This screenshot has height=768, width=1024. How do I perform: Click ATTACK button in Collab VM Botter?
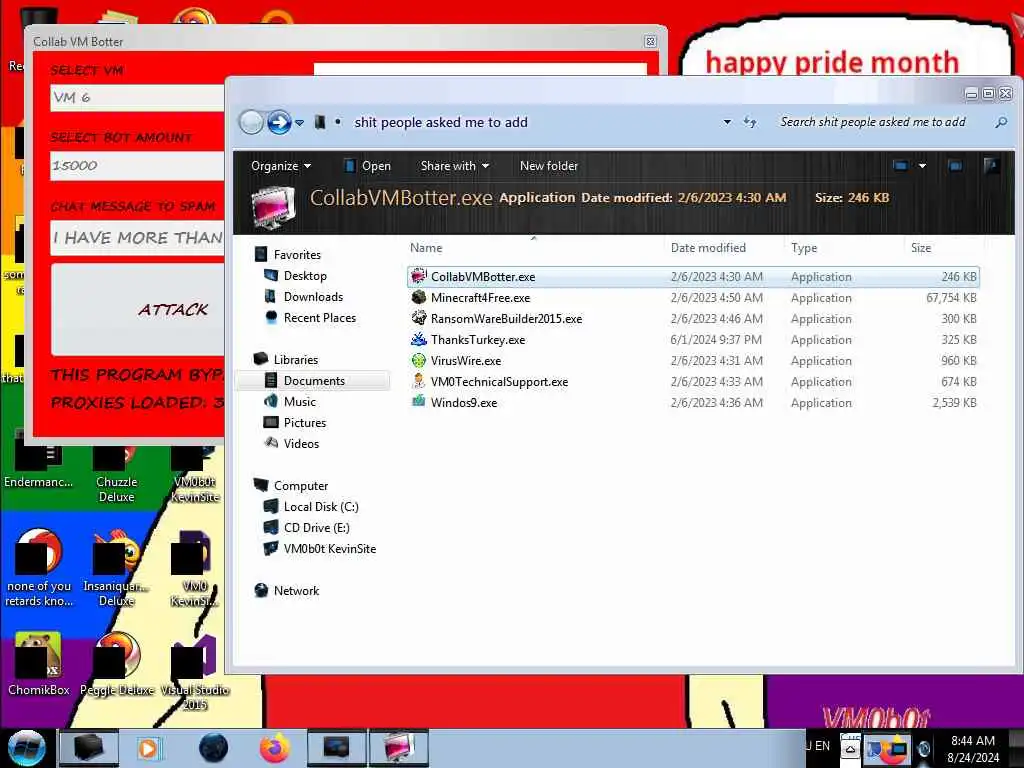[138, 310]
